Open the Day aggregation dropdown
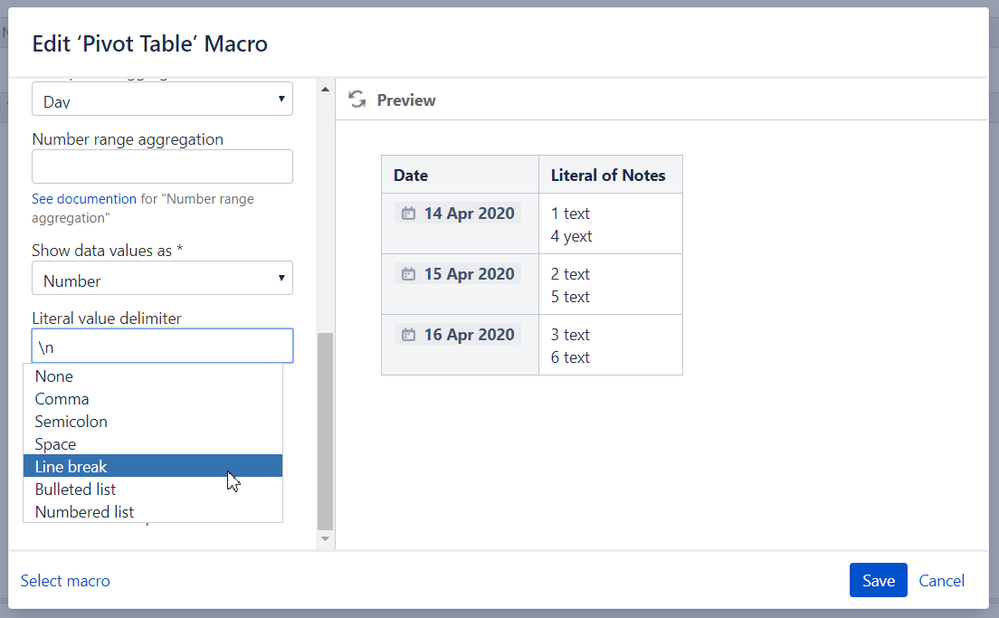This screenshot has height=618, width=999. [162, 99]
